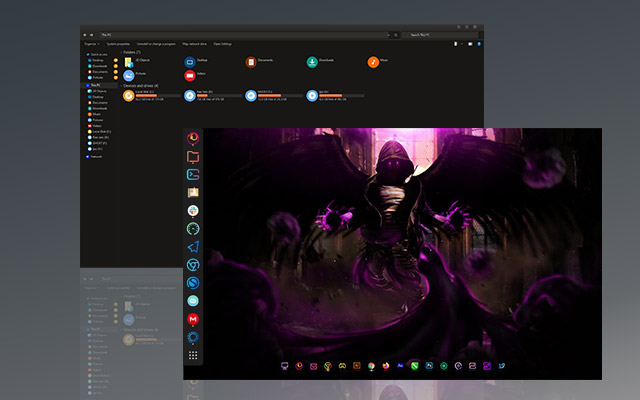Click Map network drive in the toolbar

click(194, 44)
